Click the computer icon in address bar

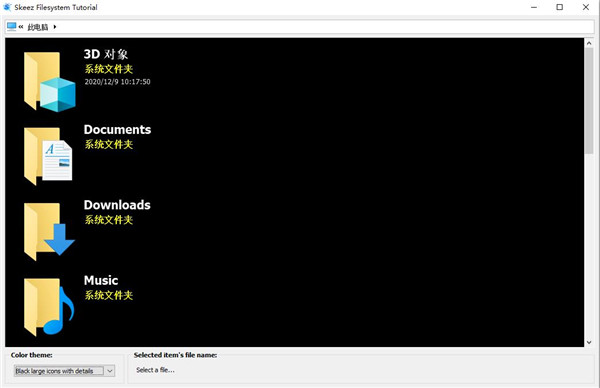(x=11, y=26)
